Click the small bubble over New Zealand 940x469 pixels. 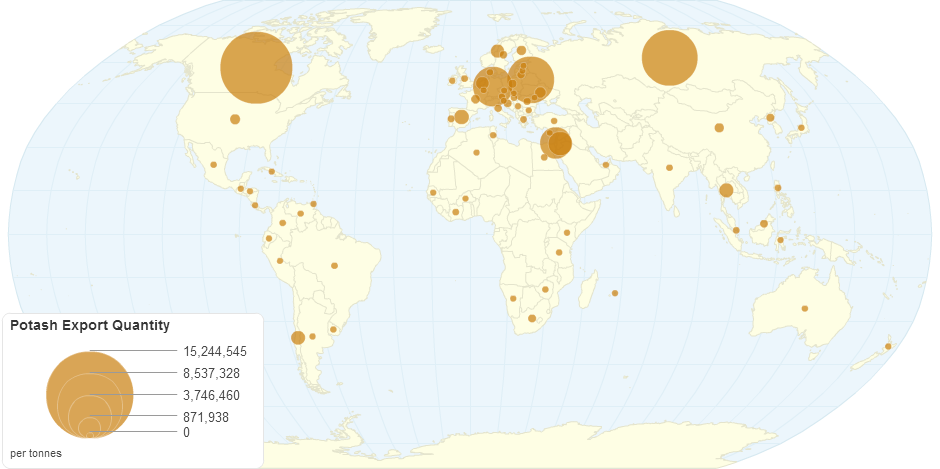coord(888,347)
